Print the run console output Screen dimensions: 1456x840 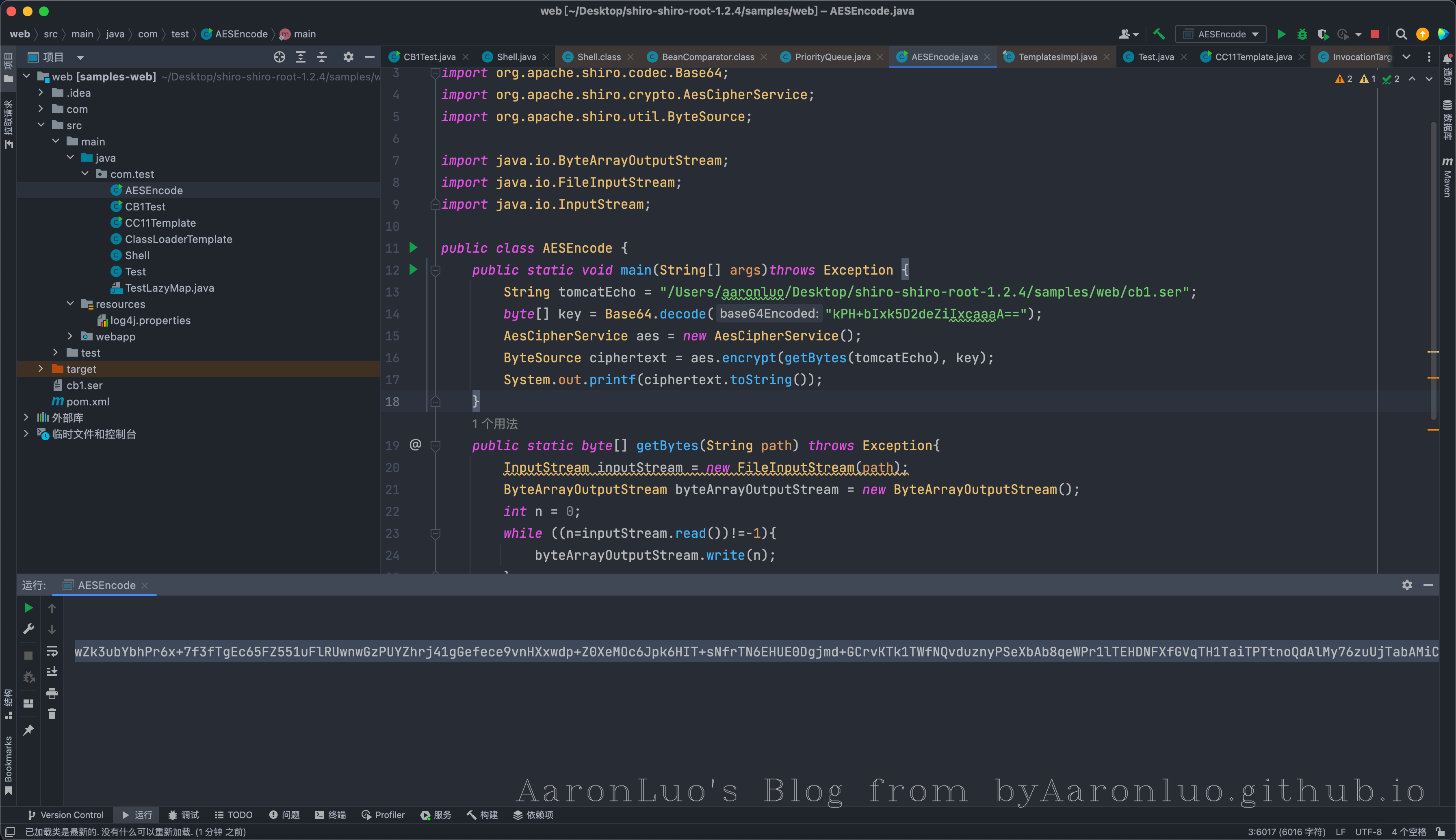pos(52,693)
